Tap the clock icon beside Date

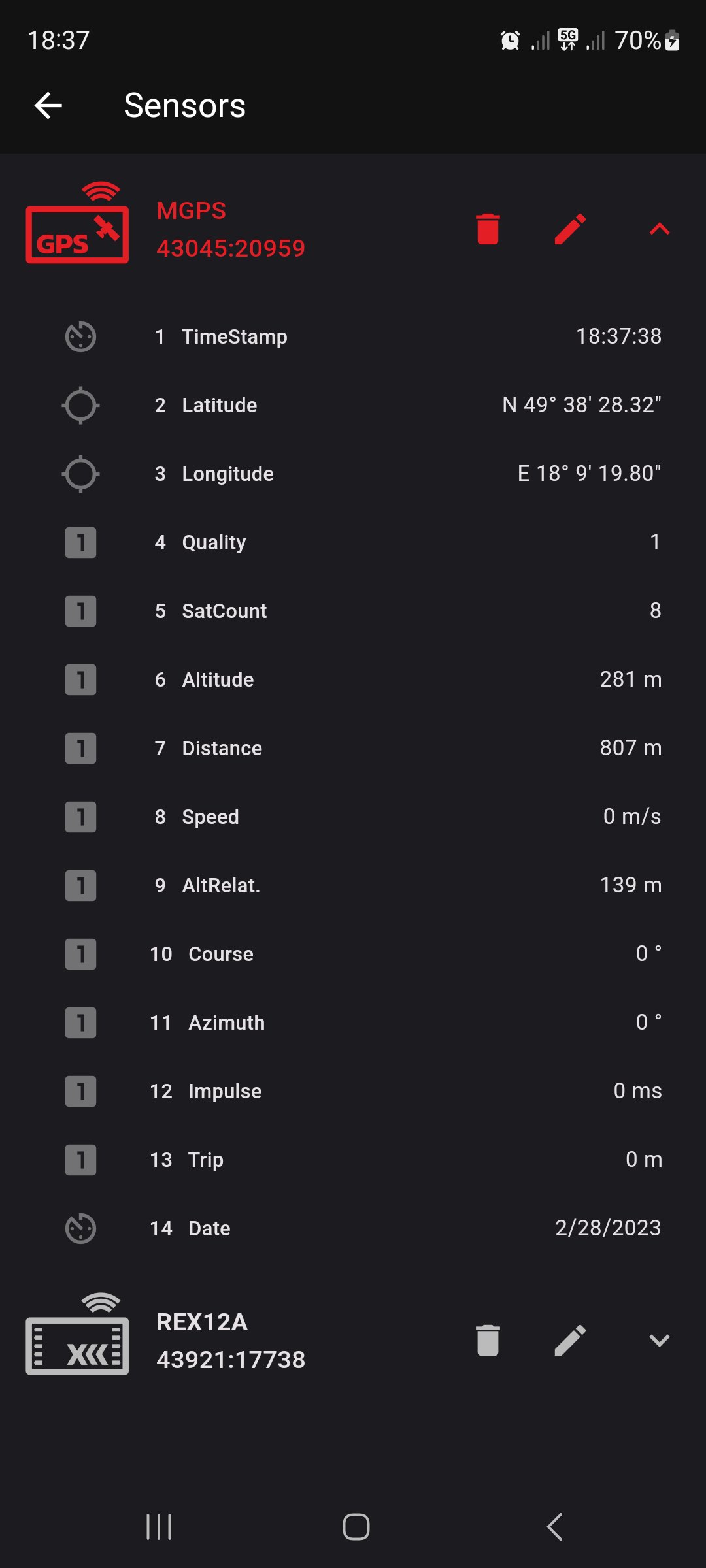pos(80,1229)
